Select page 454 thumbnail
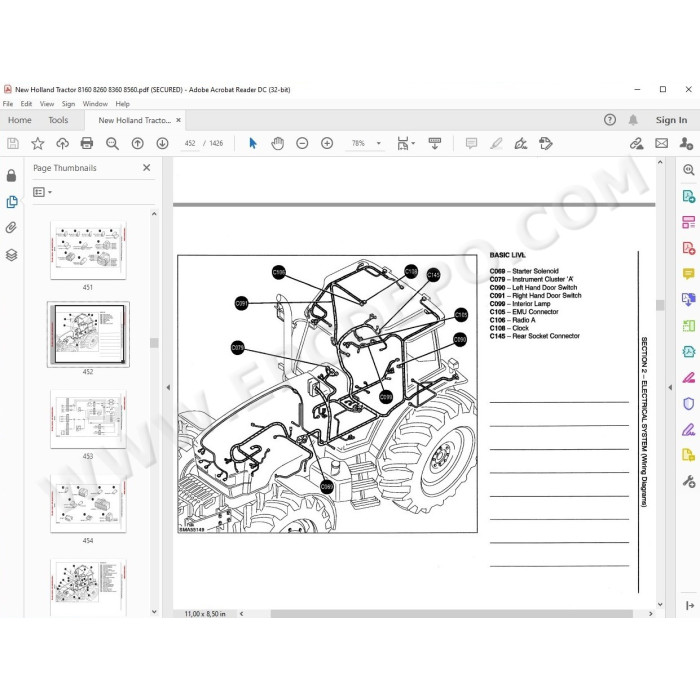This screenshot has width=700, height=700. click(88, 504)
